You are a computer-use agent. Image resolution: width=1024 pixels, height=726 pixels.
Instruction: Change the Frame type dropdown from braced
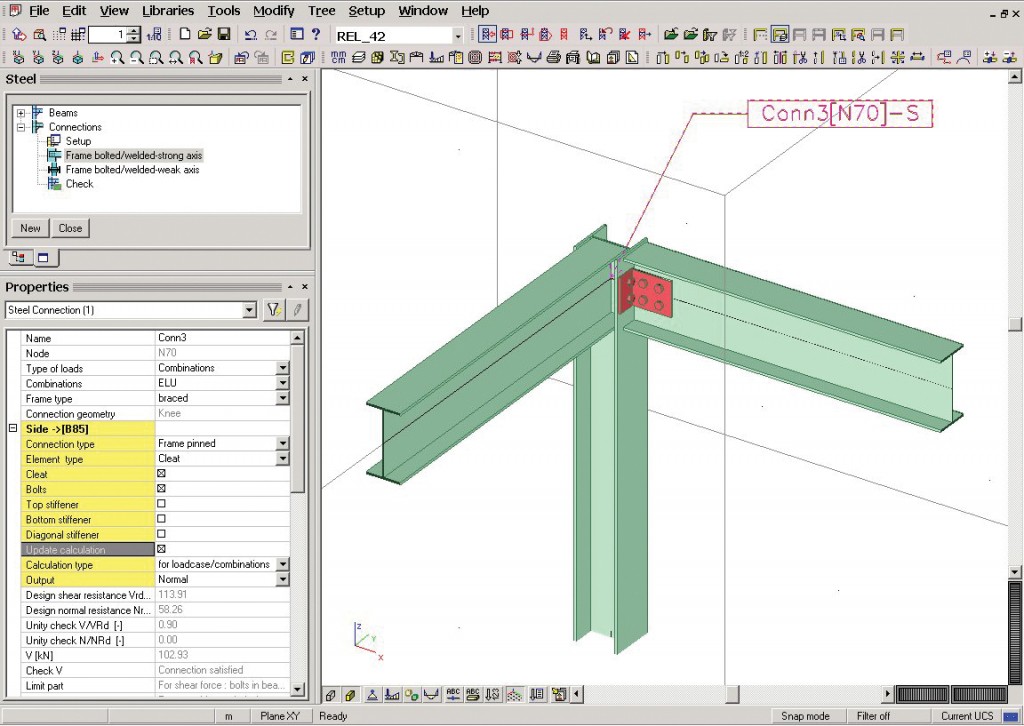click(283, 398)
